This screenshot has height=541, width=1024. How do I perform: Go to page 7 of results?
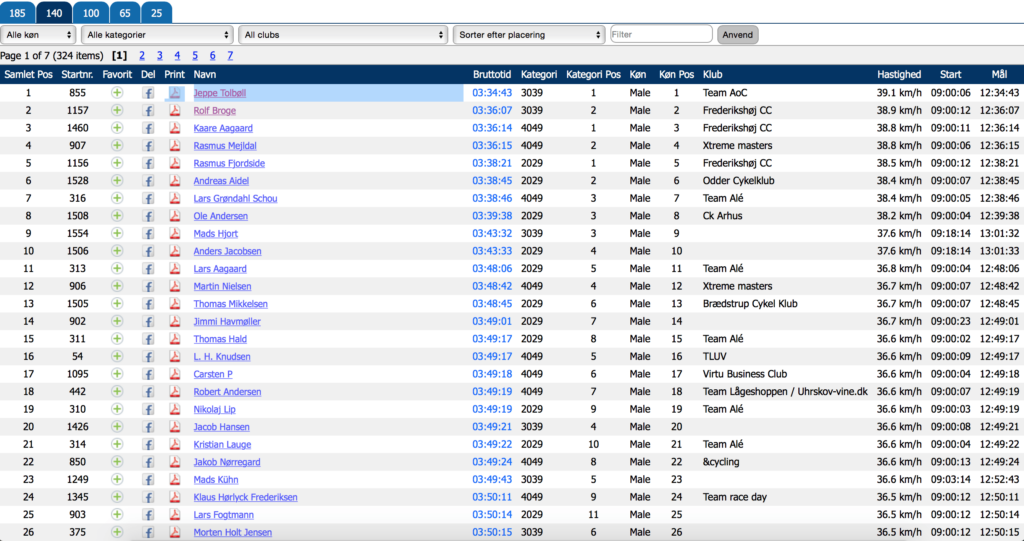point(230,56)
